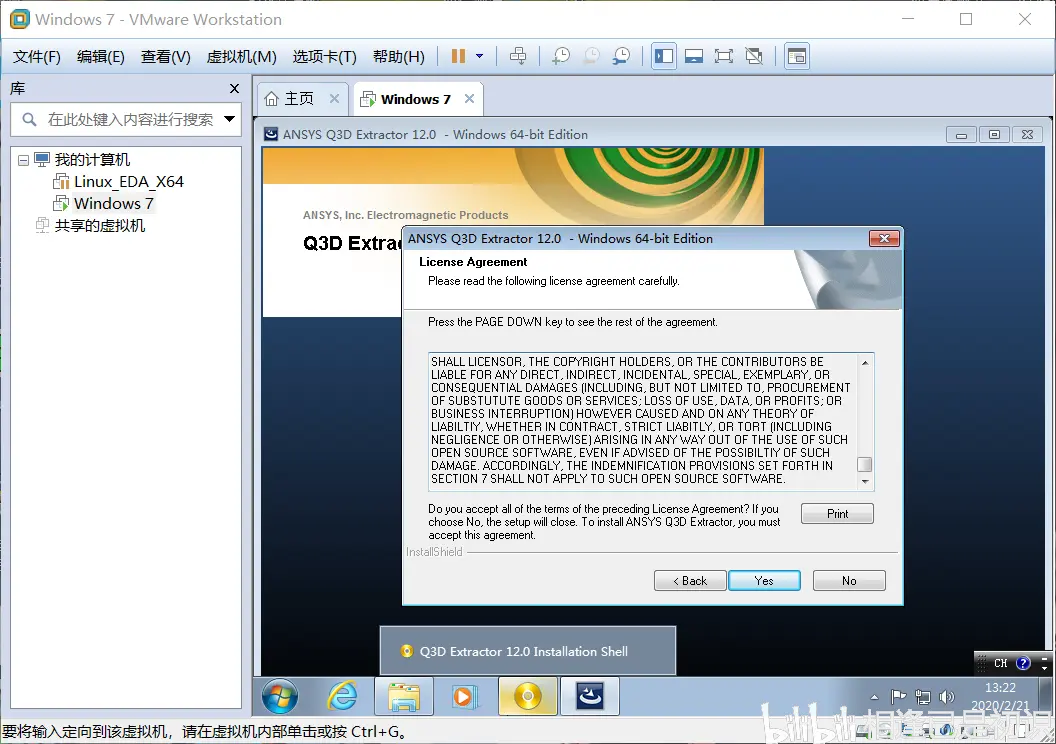This screenshot has height=744, width=1056.
Task: Open the library search dropdown arrow
Action: coord(230,119)
